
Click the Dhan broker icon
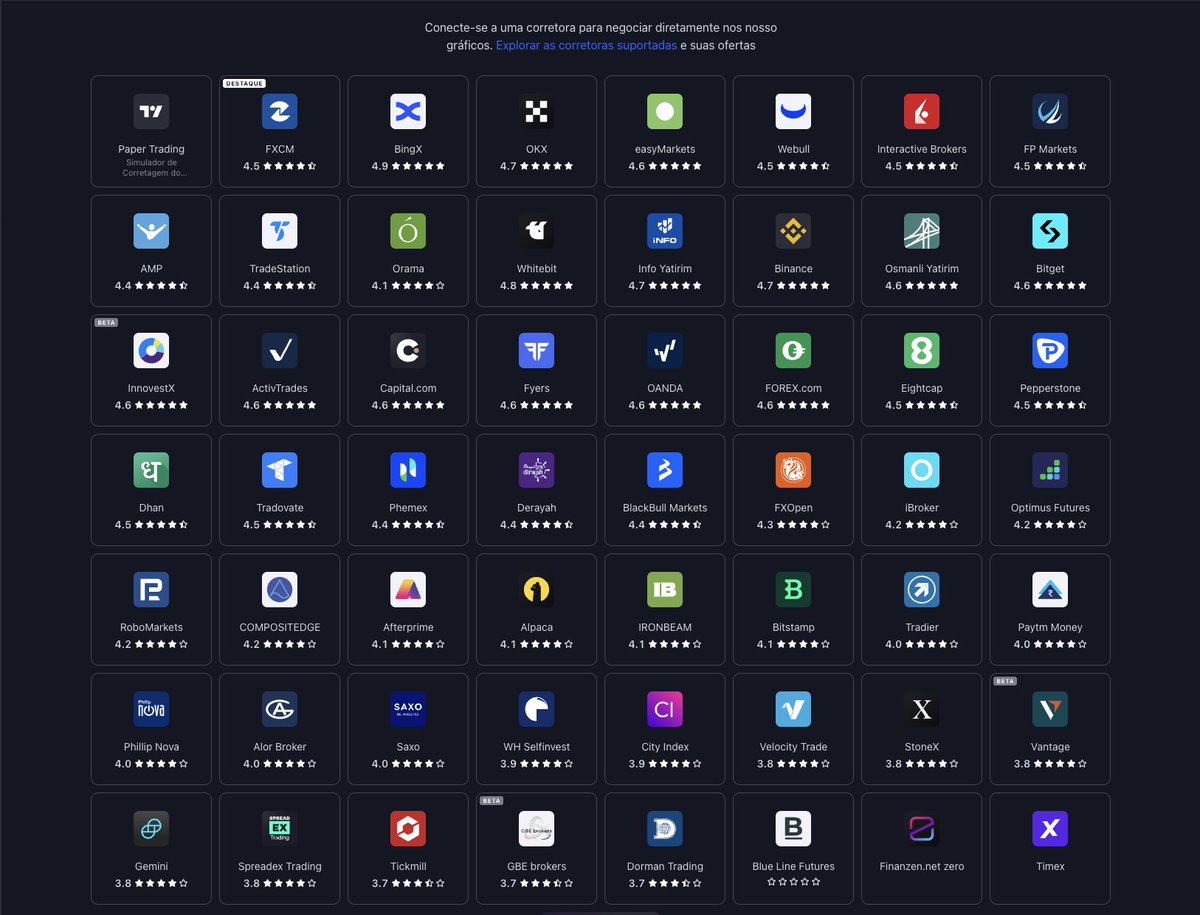151,470
